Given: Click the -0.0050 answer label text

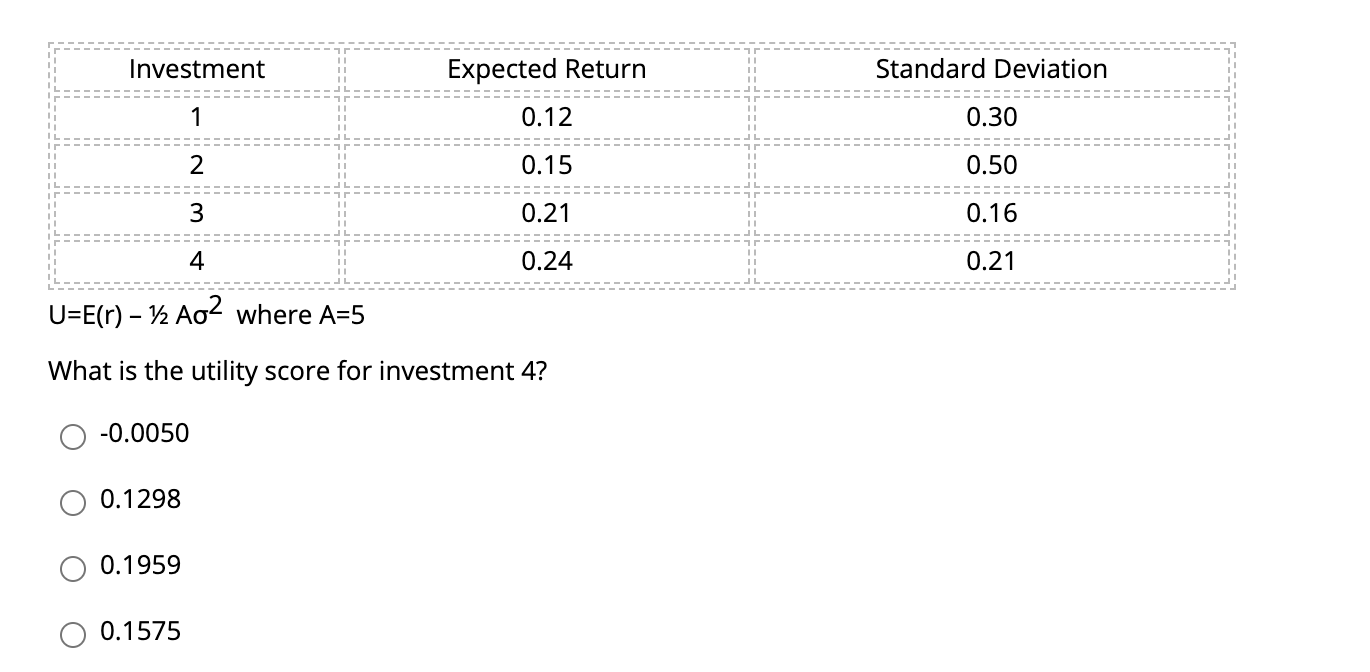Looking at the screenshot, I should coord(143,433).
